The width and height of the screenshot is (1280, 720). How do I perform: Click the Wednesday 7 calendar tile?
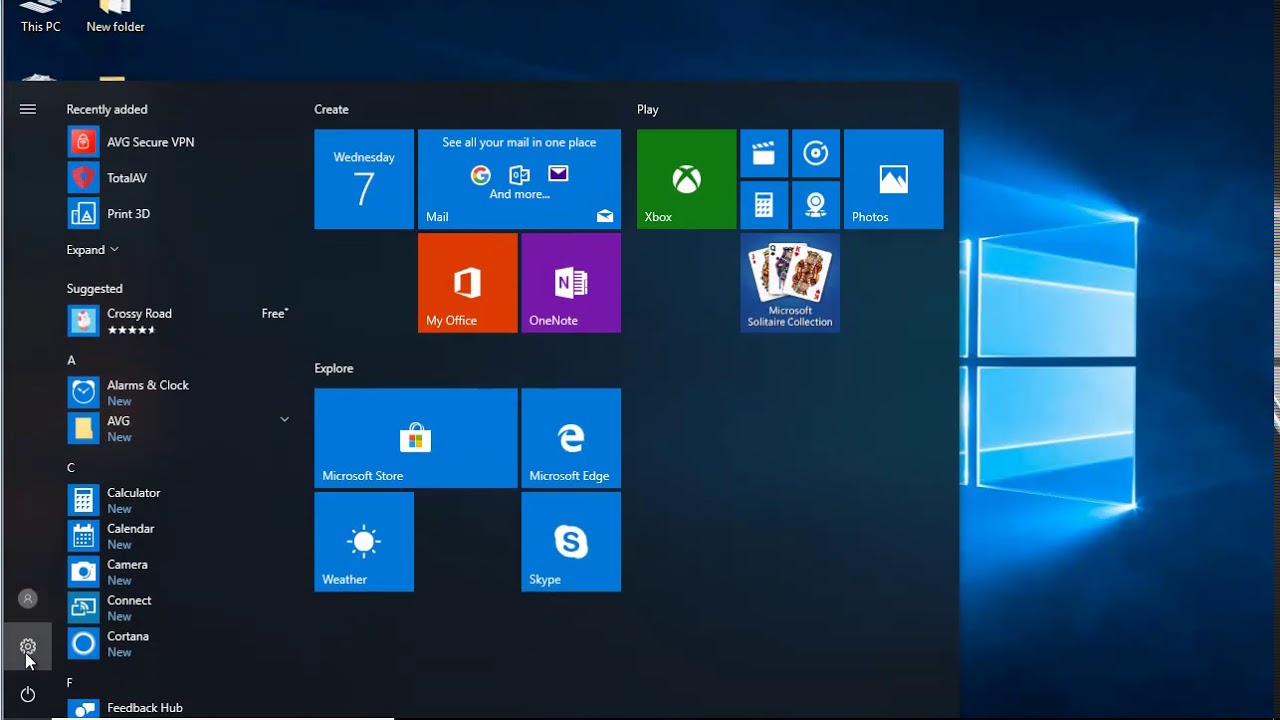pyautogui.click(x=364, y=179)
